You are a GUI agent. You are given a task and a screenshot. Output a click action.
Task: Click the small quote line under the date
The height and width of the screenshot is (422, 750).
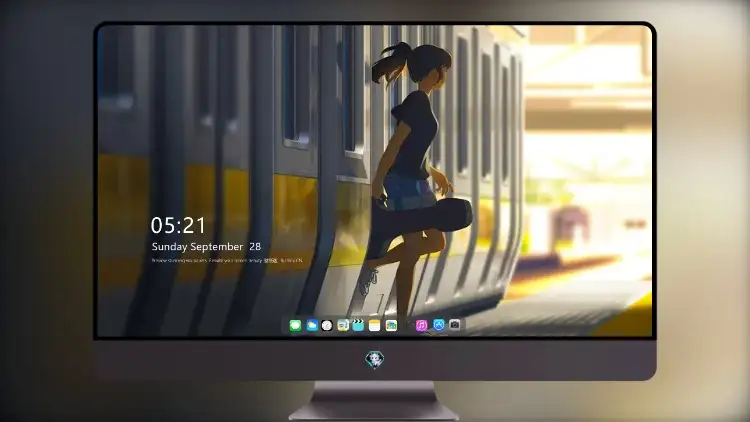227,261
